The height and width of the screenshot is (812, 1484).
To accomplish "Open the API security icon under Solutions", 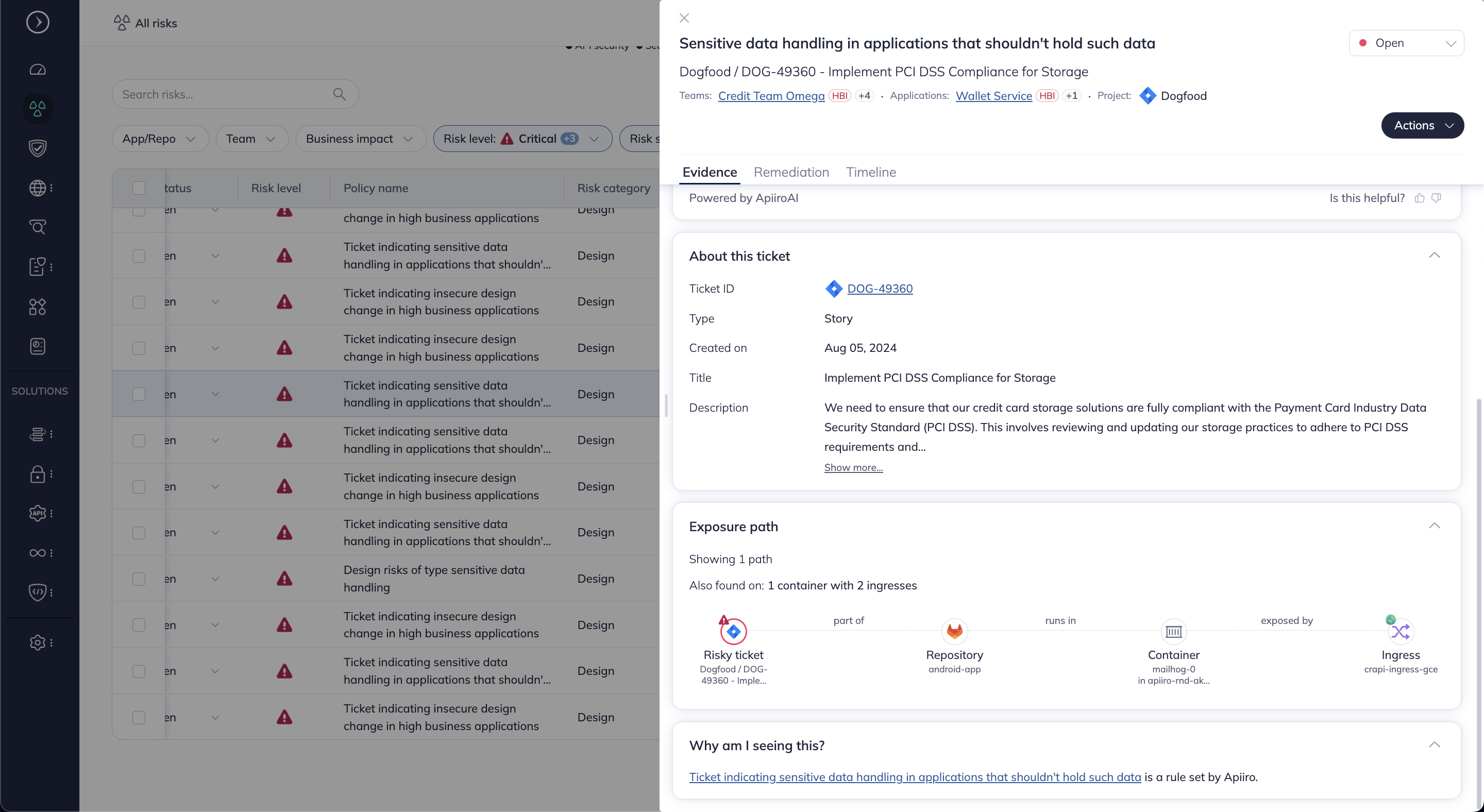I will (38, 513).
